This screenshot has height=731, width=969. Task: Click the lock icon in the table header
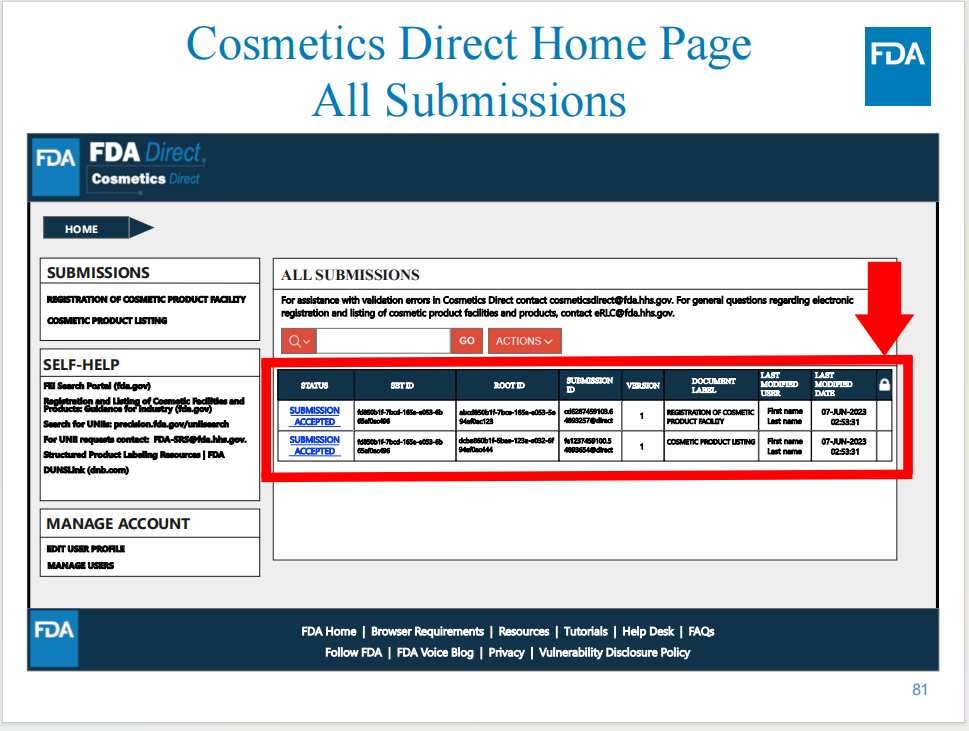click(884, 384)
